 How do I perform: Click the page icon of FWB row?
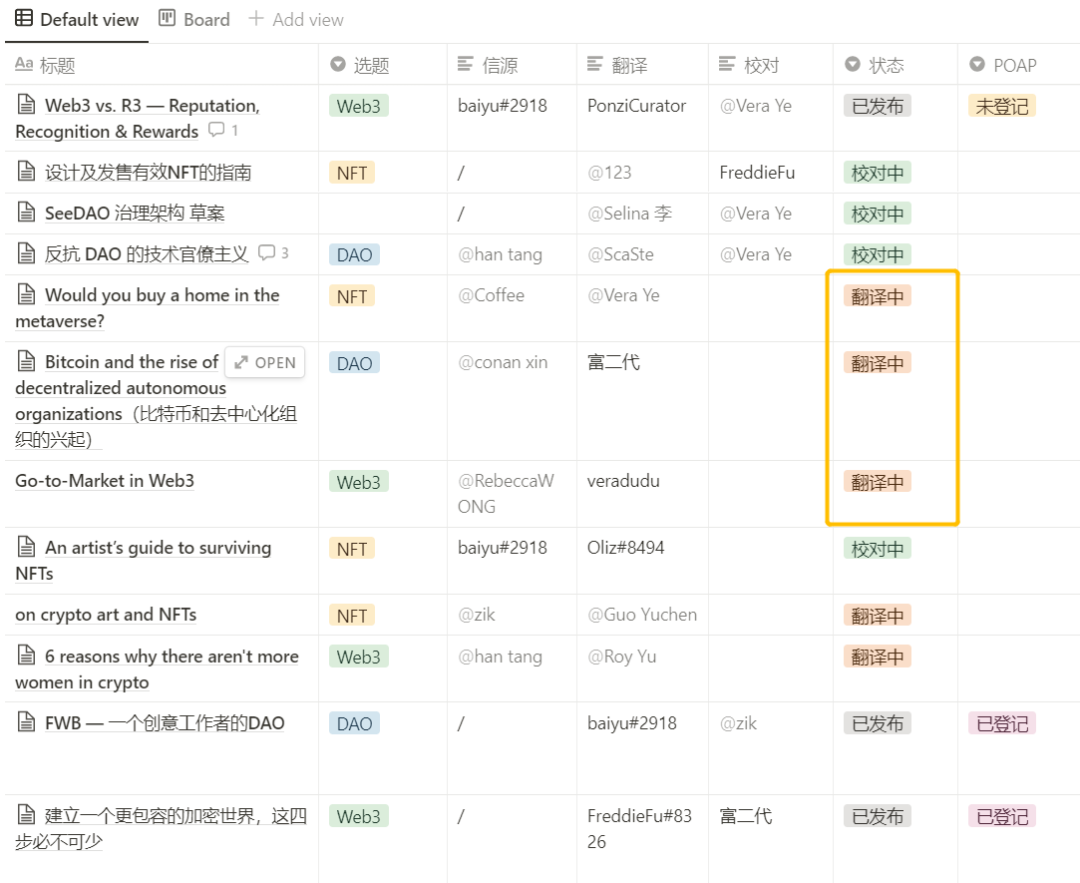pyautogui.click(x=26, y=722)
